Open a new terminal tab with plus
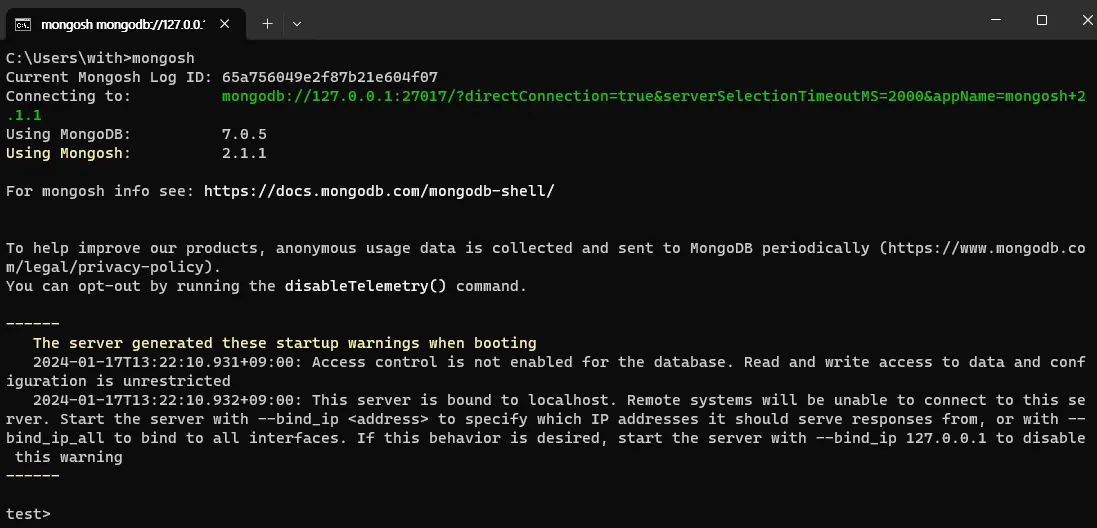This screenshot has height=528, width=1097. [267, 22]
